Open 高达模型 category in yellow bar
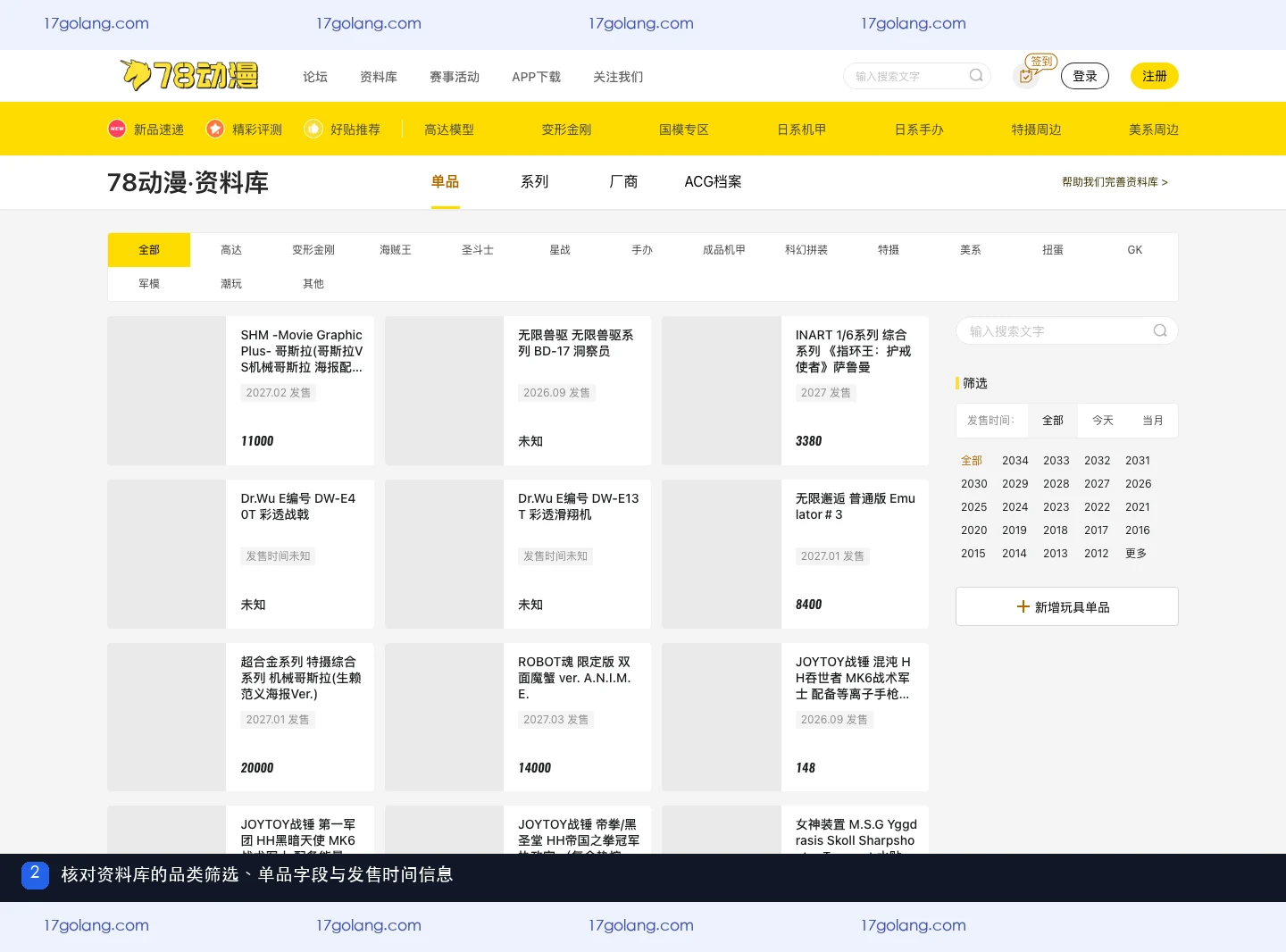1286x952 pixels. [449, 129]
